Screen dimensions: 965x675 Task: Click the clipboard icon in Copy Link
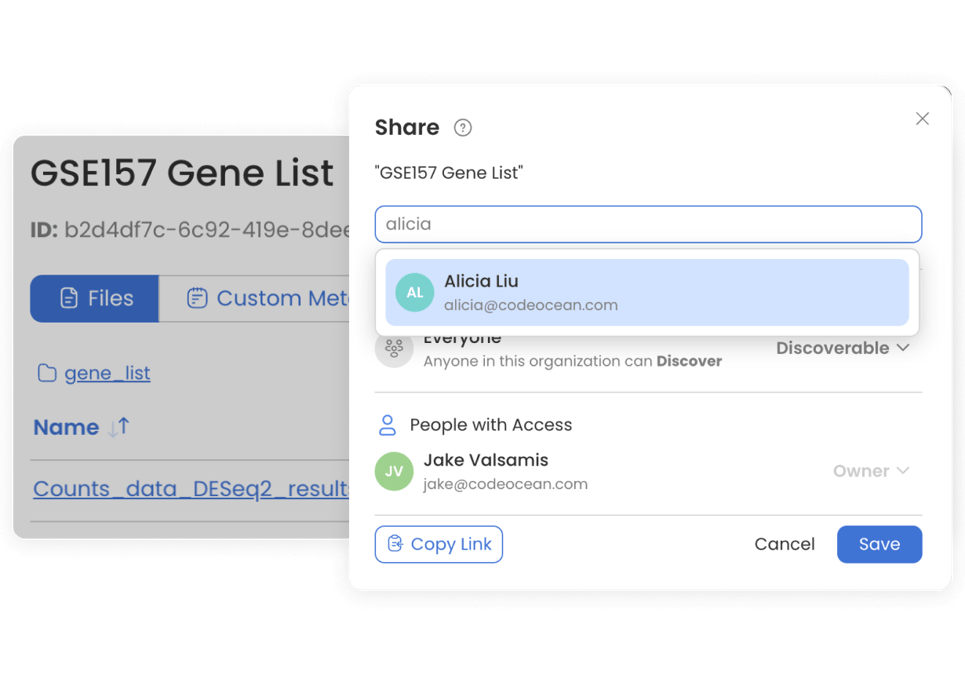point(395,544)
